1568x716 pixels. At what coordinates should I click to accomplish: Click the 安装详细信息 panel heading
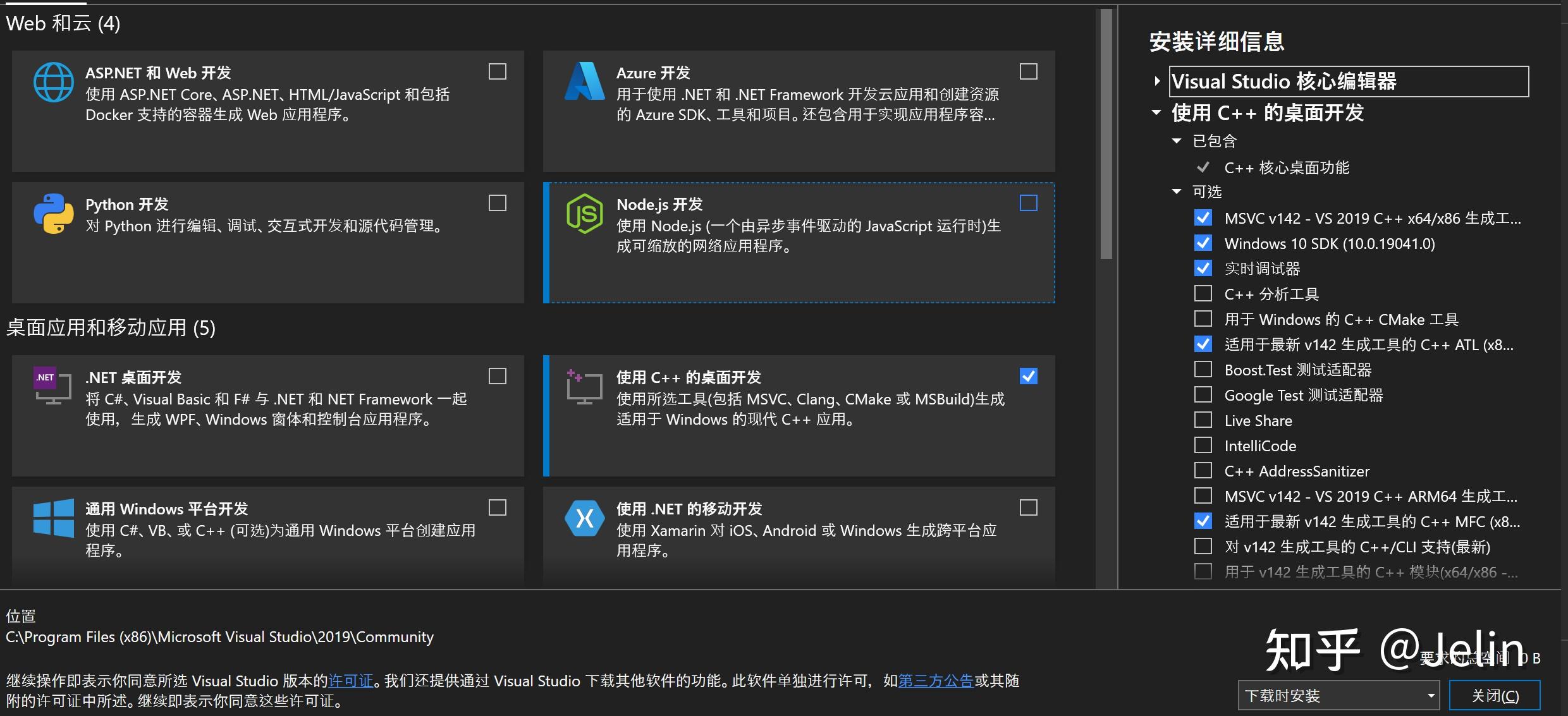click(1217, 42)
